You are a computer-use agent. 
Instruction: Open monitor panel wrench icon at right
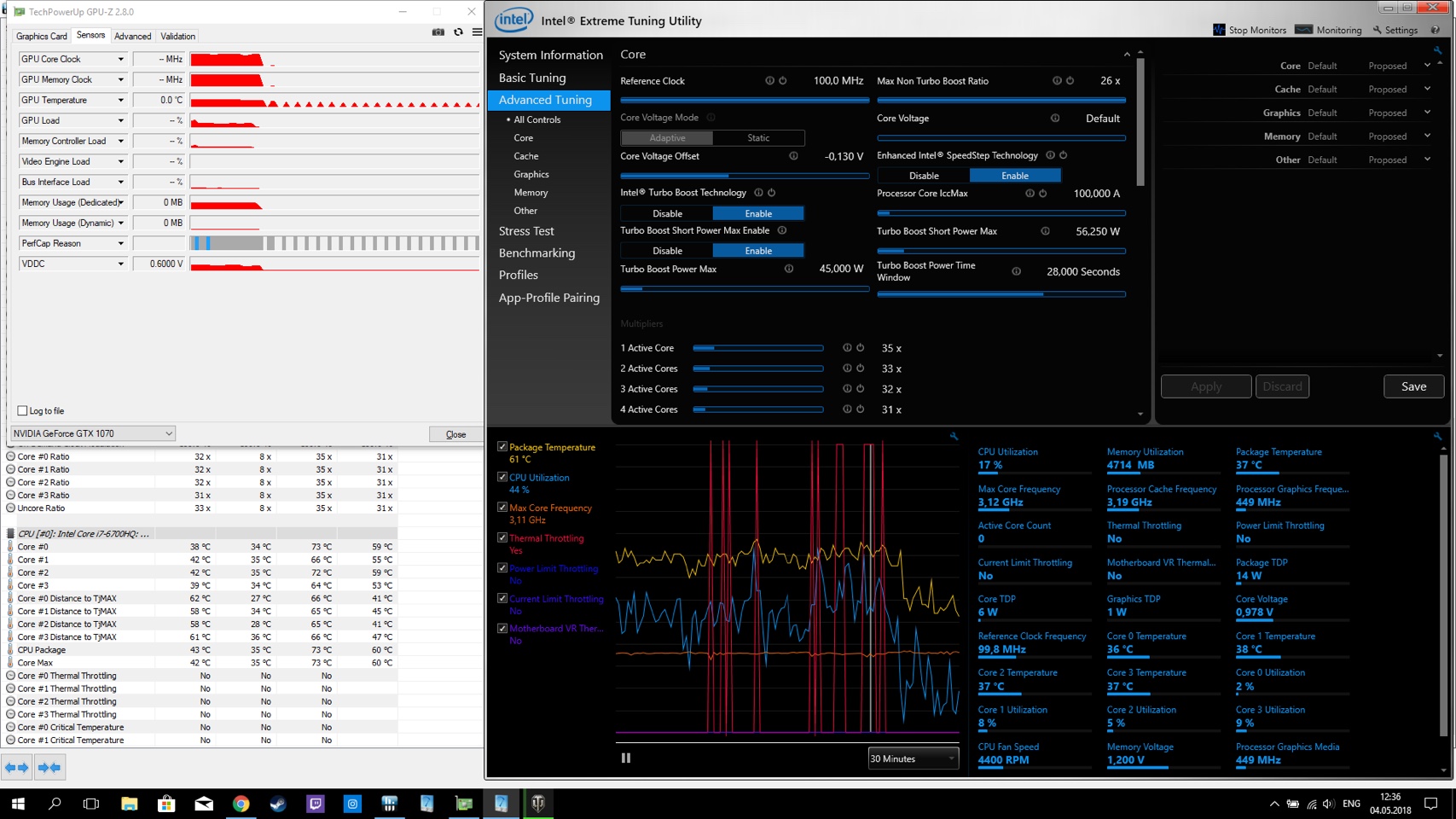1437,436
